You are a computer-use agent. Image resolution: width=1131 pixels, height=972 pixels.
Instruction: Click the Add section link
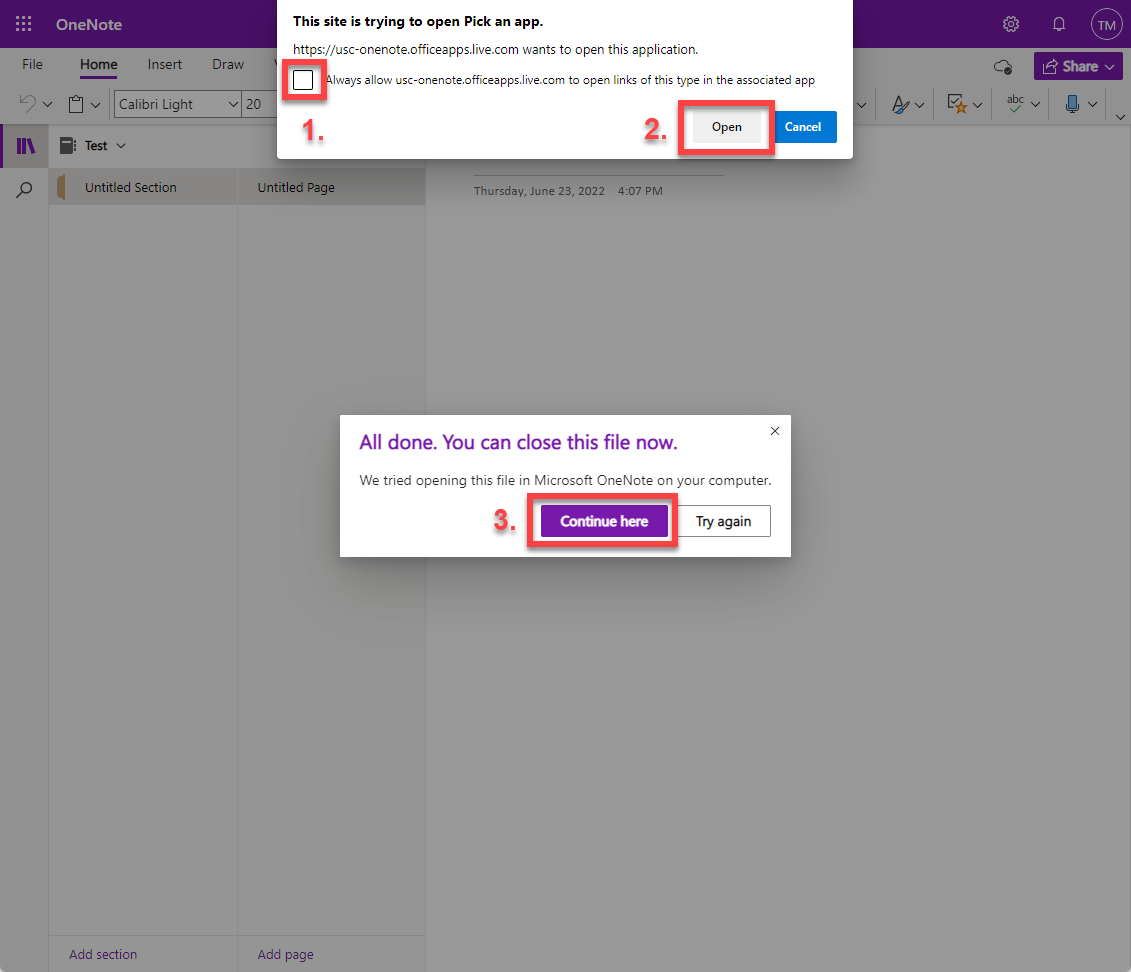(103, 954)
